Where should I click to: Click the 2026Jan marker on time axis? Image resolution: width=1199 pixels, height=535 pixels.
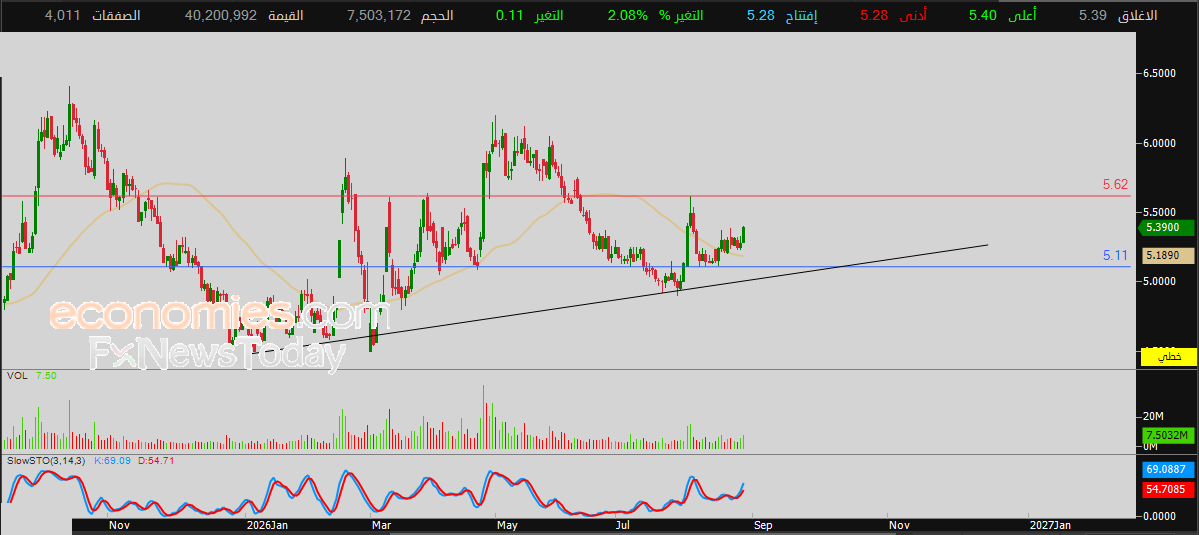click(267, 526)
